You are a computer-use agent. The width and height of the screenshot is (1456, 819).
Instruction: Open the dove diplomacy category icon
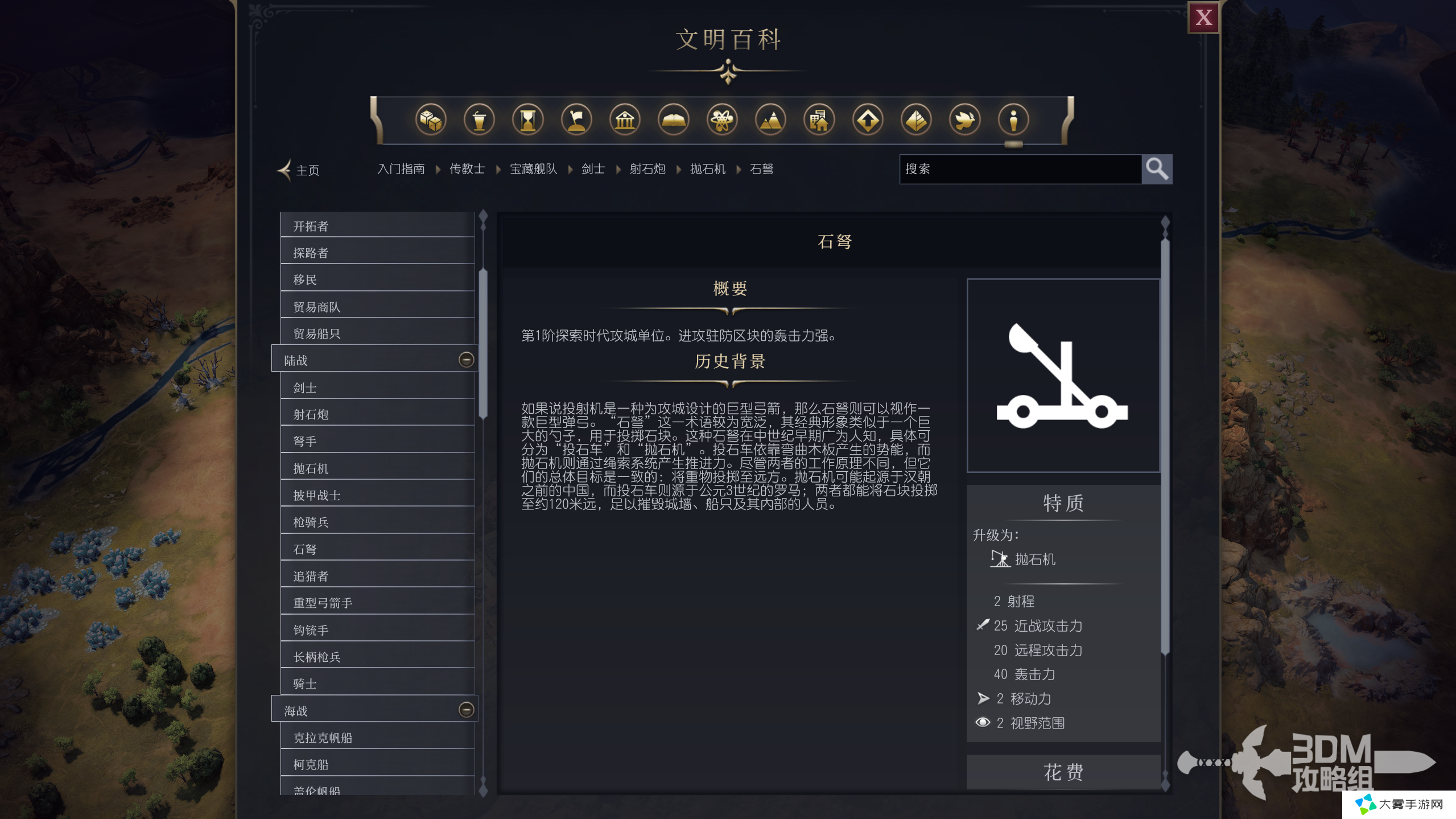pos(964,120)
